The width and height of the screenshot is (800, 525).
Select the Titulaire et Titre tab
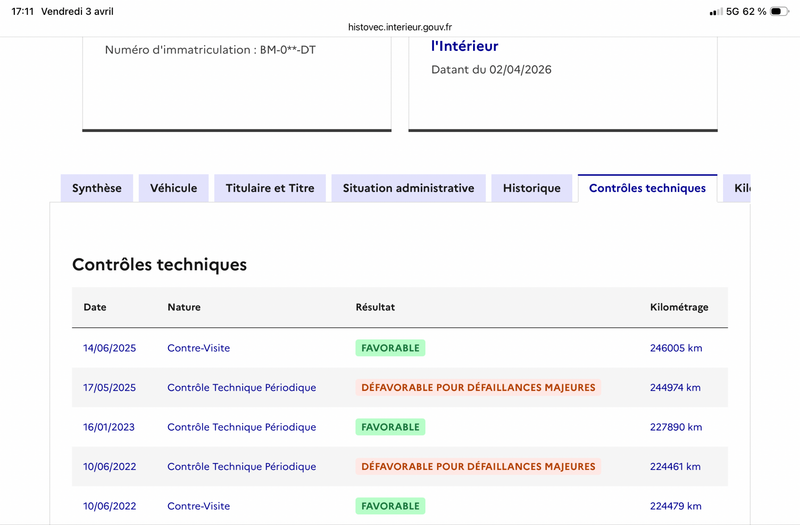coord(270,188)
